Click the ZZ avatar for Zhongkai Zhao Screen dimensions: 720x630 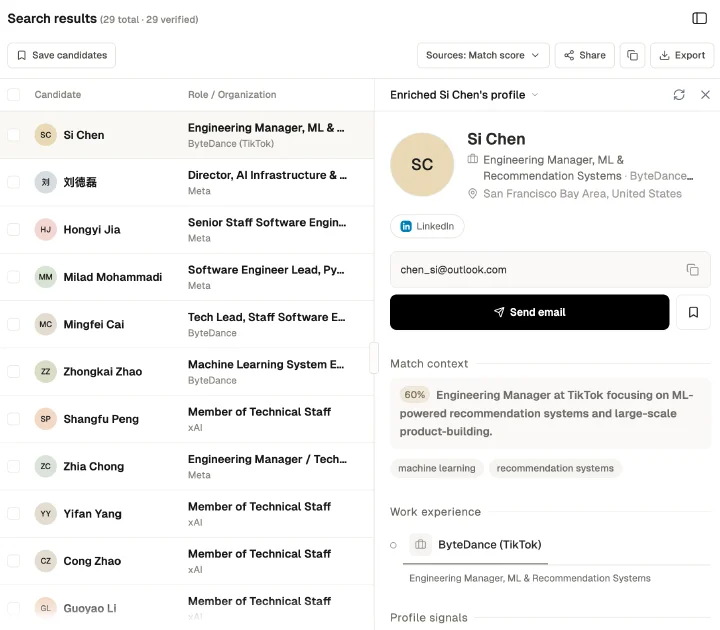[45, 371]
